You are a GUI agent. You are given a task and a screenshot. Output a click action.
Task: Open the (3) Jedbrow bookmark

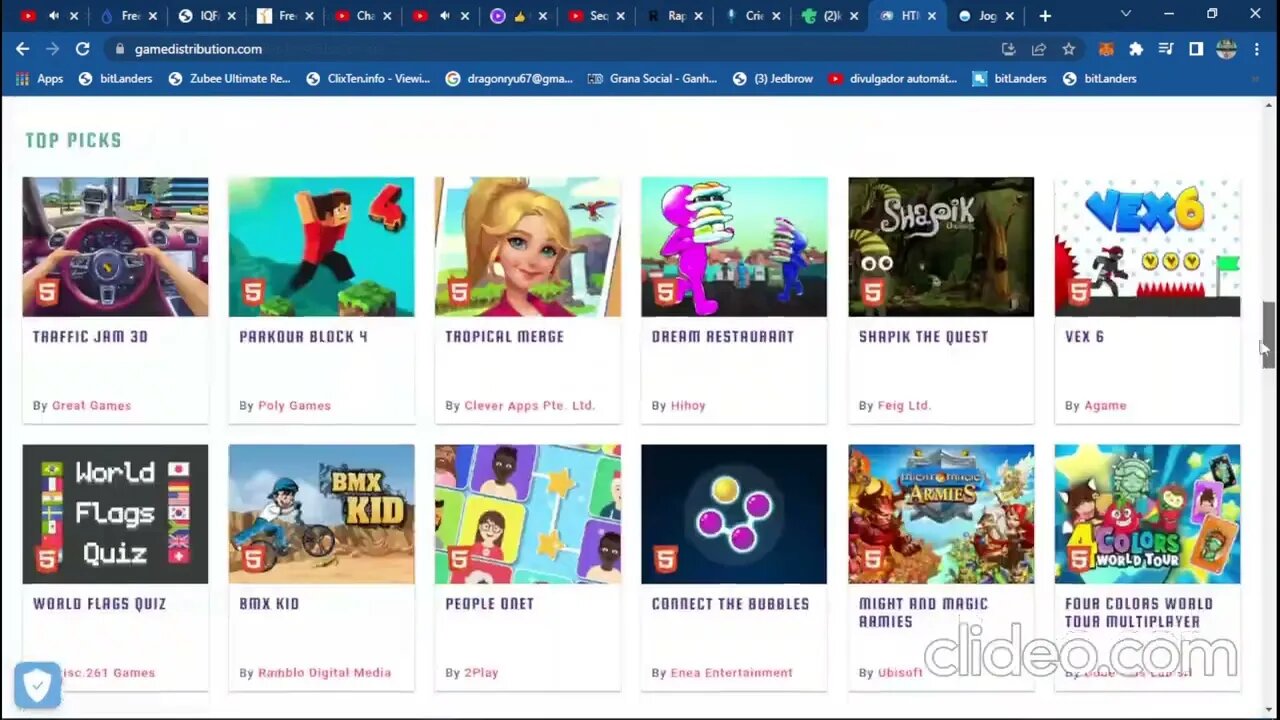(x=772, y=79)
